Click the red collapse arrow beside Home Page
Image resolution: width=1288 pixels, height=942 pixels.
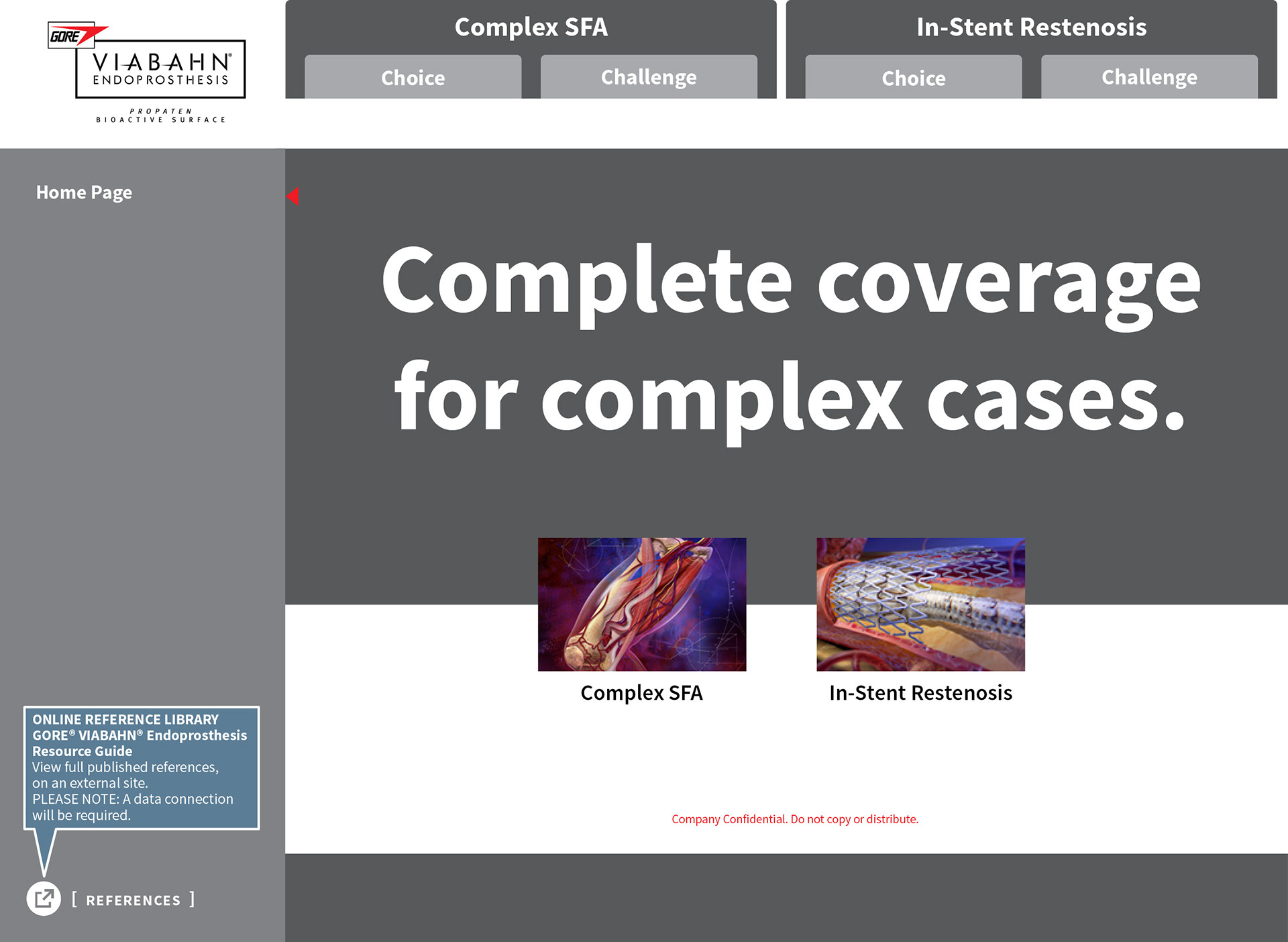[292, 196]
